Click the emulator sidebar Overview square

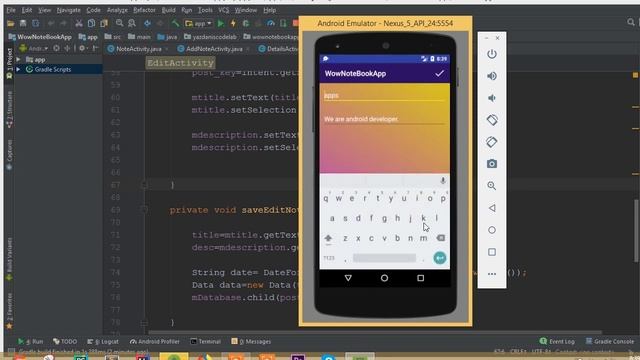(x=492, y=252)
